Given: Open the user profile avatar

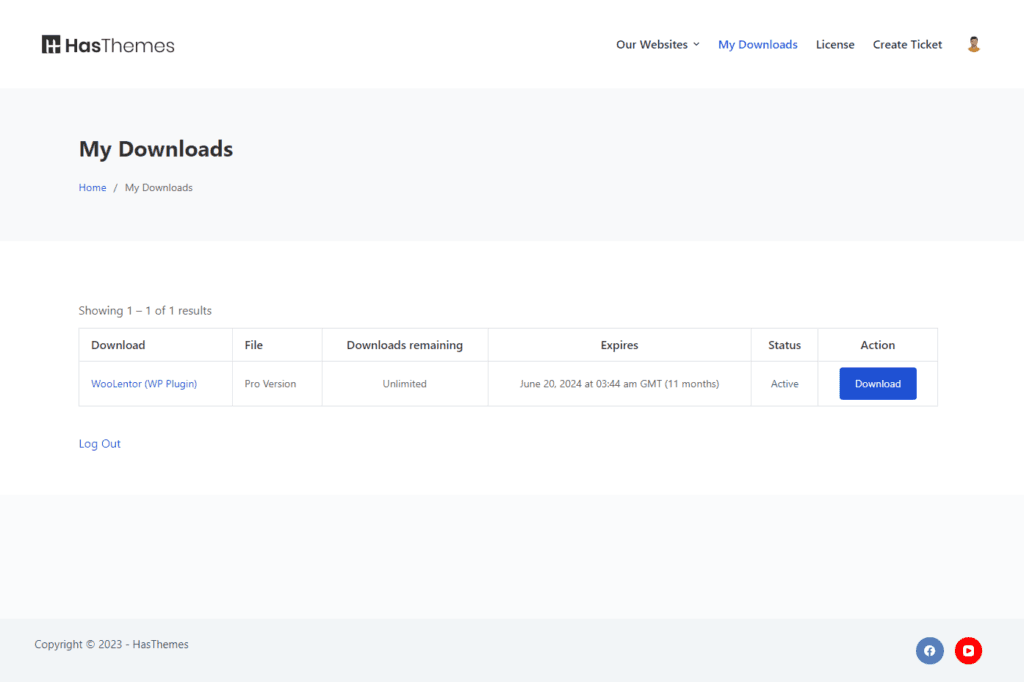Looking at the screenshot, I should 973,45.
